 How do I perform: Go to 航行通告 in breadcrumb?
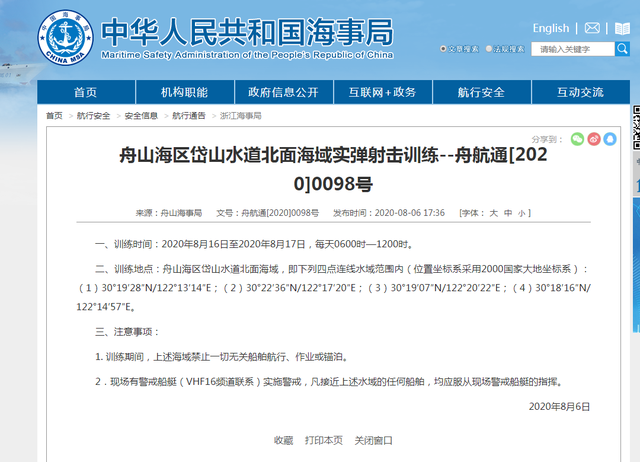coord(189,116)
